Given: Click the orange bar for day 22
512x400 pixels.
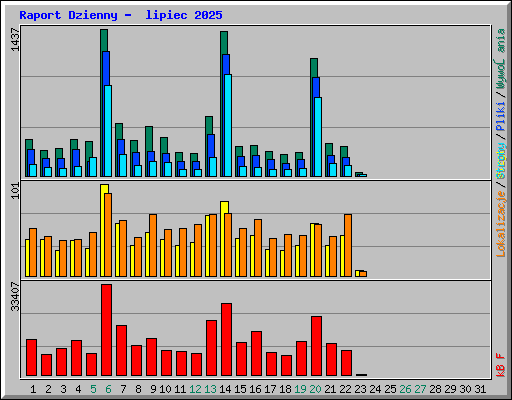Looking at the screenshot, I should coord(348,245).
